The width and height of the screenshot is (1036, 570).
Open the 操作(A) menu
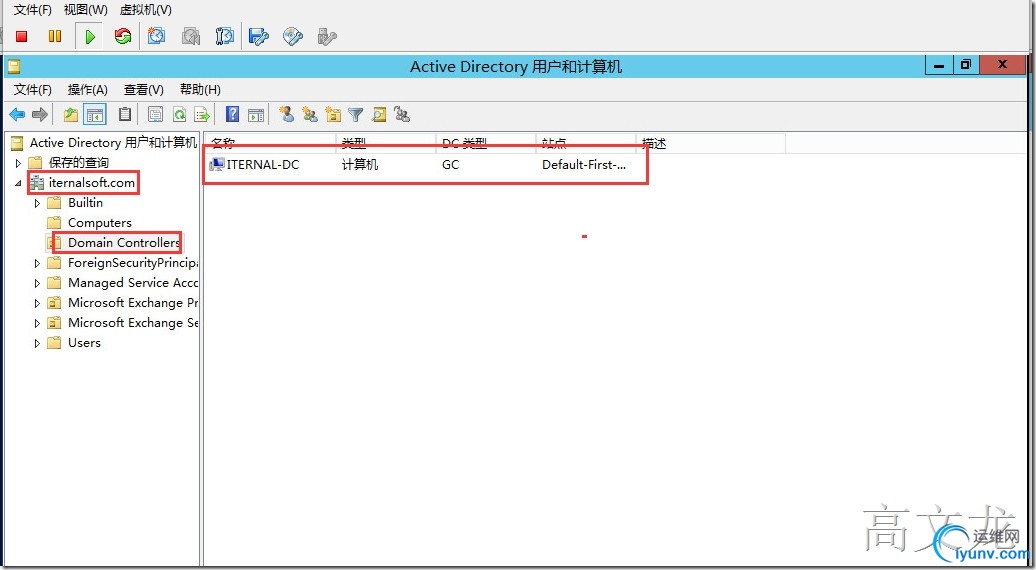(x=87, y=90)
